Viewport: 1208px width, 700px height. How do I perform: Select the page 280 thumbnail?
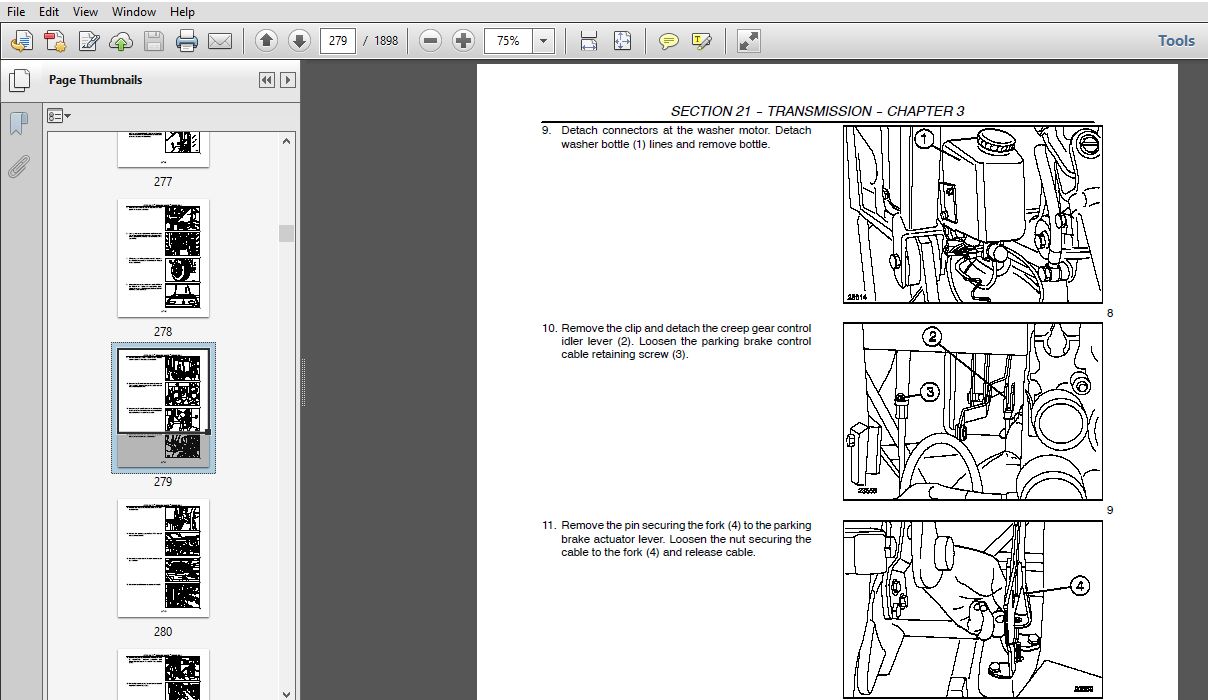pyautogui.click(x=163, y=558)
